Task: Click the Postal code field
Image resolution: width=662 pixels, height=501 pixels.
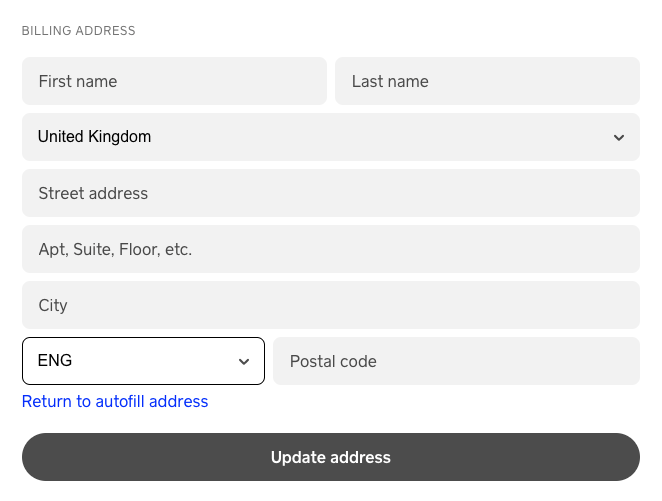Action: click(x=456, y=361)
